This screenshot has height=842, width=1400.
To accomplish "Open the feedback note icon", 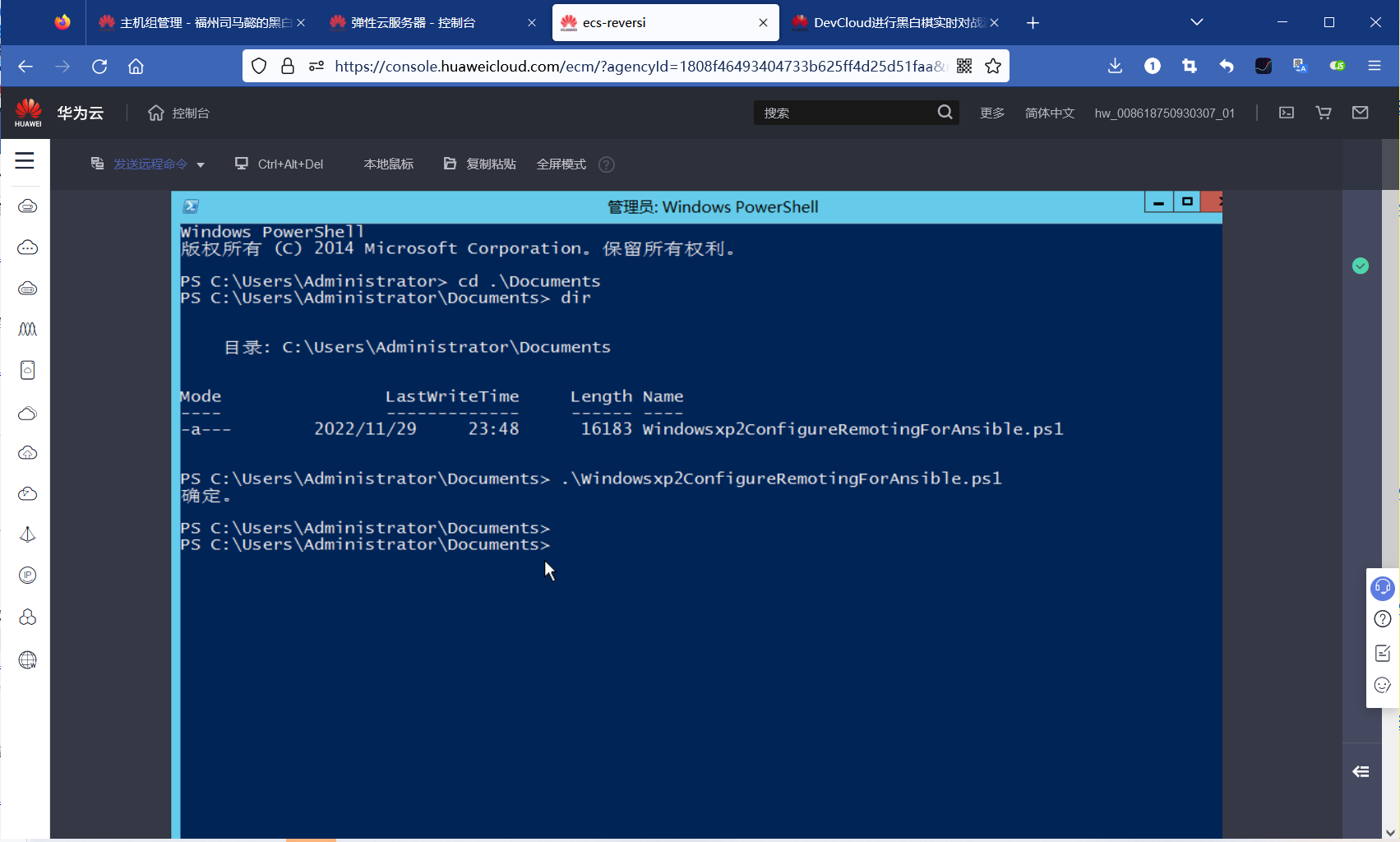I will (1383, 653).
